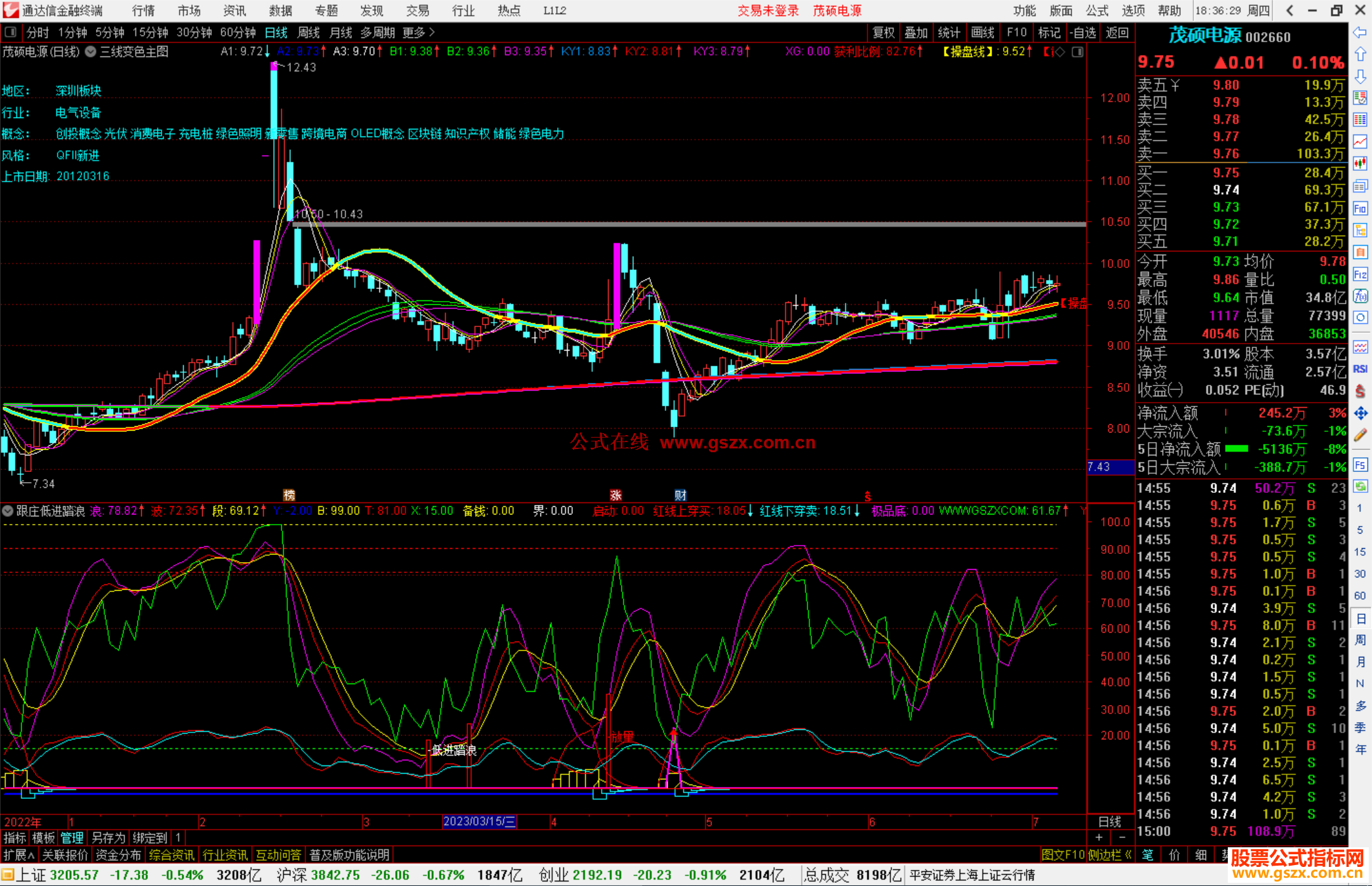Open the candlestick chart sidebar icon
Image resolution: width=1372 pixels, height=886 pixels.
tap(1360, 164)
